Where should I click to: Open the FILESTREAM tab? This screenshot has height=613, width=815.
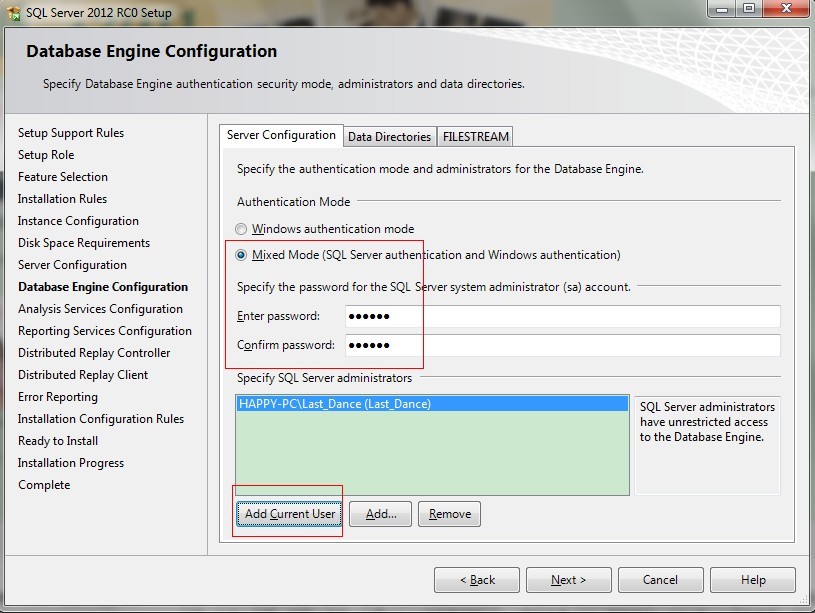point(476,137)
